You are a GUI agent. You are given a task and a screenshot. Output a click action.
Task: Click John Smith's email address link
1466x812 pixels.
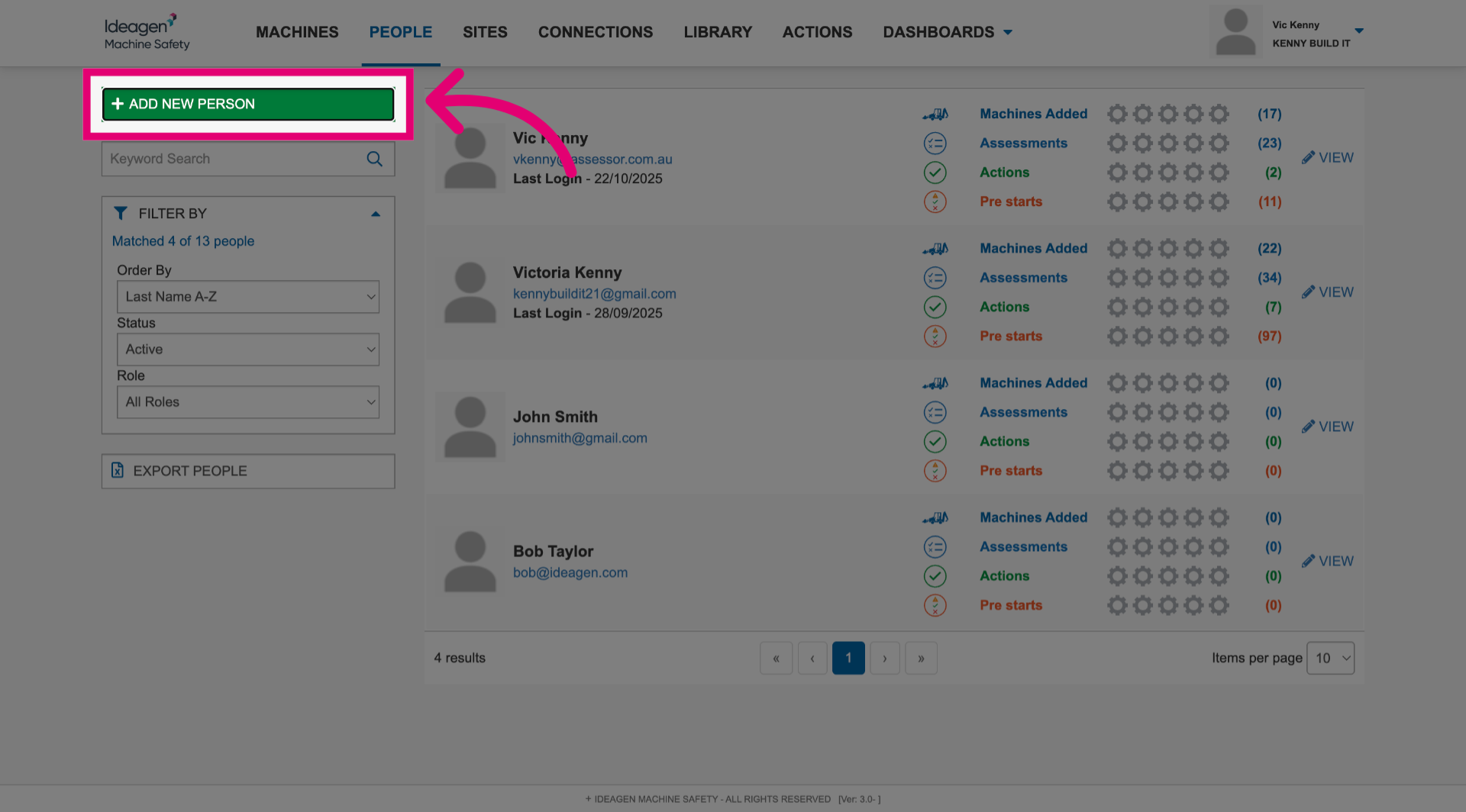coord(580,438)
